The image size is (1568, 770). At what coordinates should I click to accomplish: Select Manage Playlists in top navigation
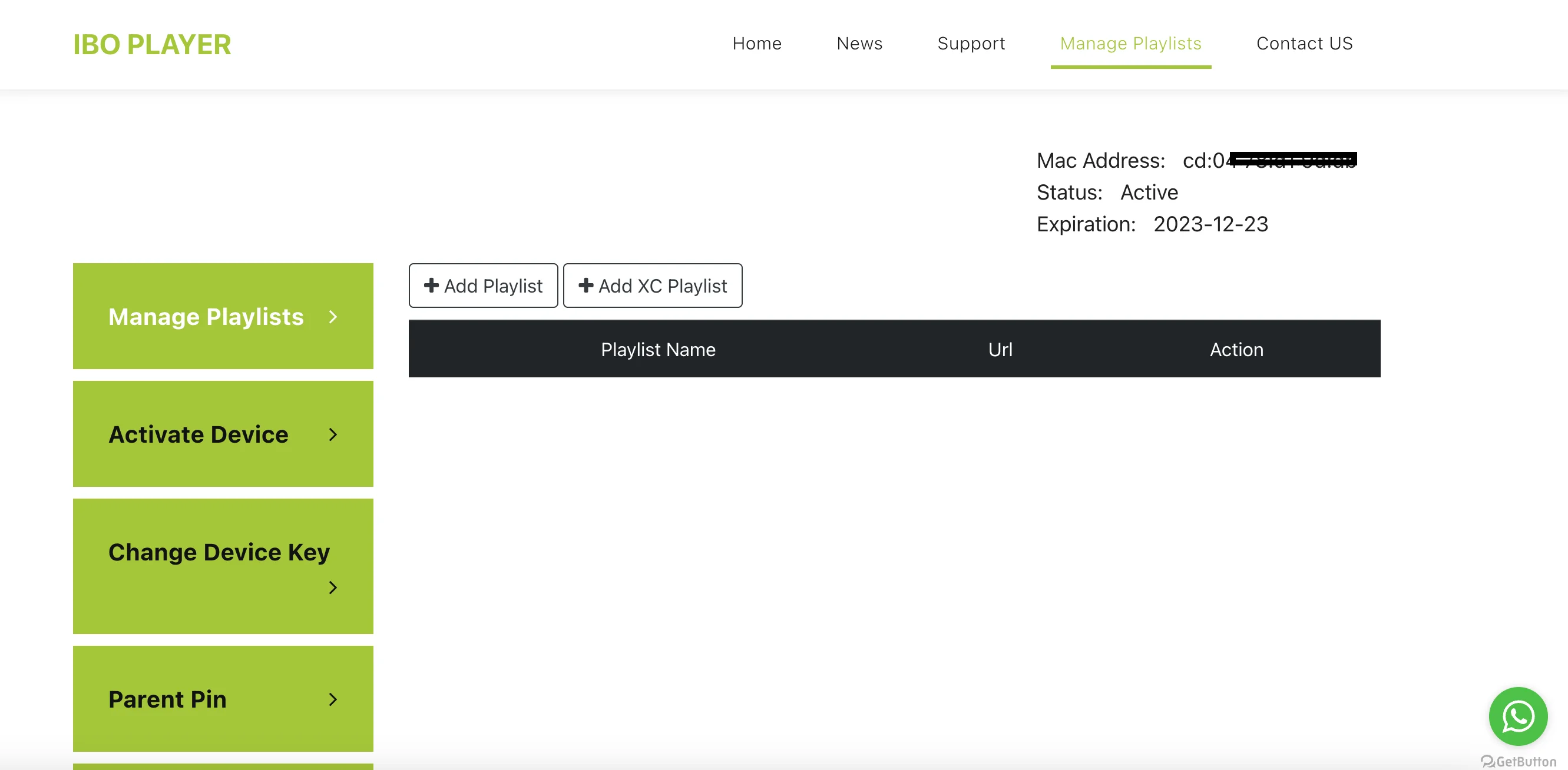point(1130,44)
